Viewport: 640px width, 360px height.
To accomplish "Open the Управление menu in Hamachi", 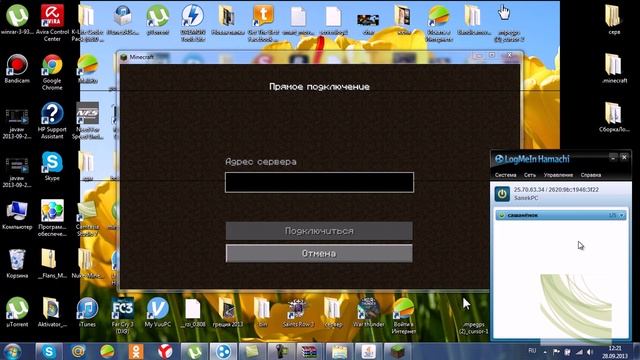I will tap(558, 175).
